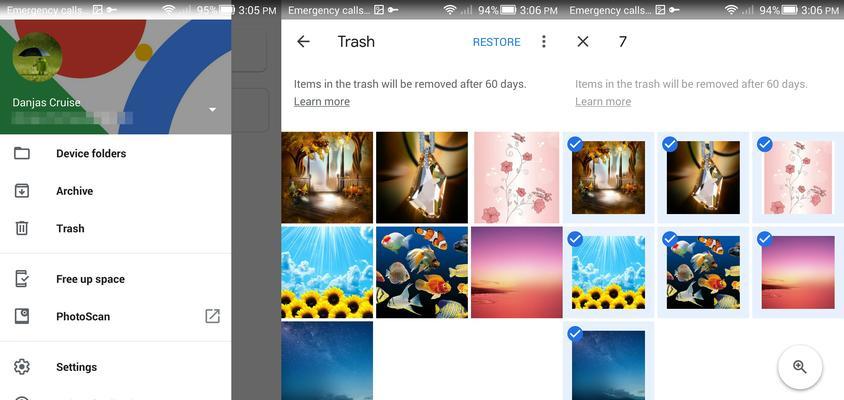Tap the 95% battery icon in status bar
The image size is (844, 400).
pos(227,10)
